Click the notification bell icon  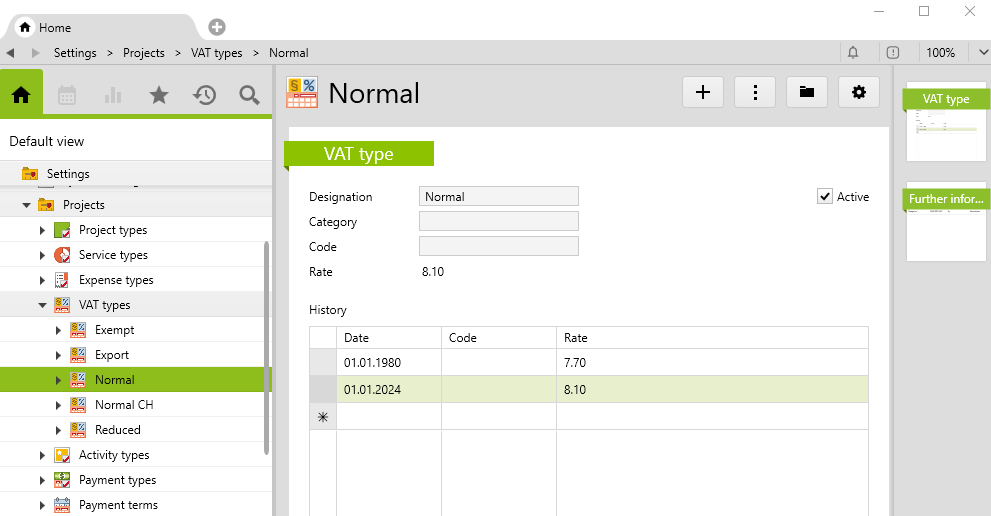(853, 53)
